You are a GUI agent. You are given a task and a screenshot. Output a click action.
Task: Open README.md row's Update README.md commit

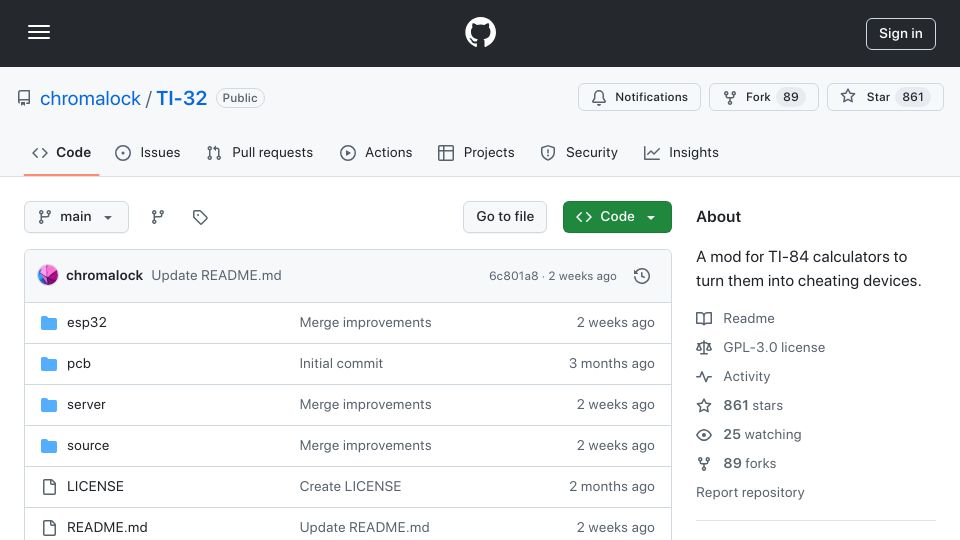coord(364,528)
